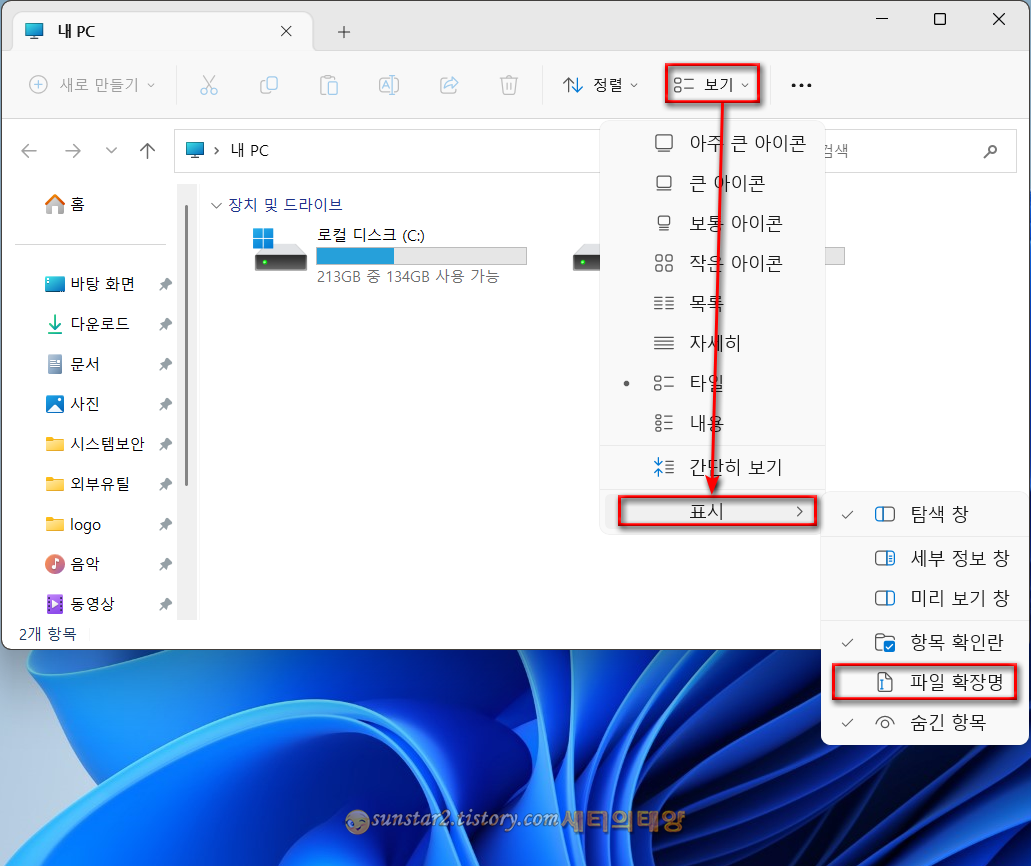Click the Local Disk C capacity bar

421,255
